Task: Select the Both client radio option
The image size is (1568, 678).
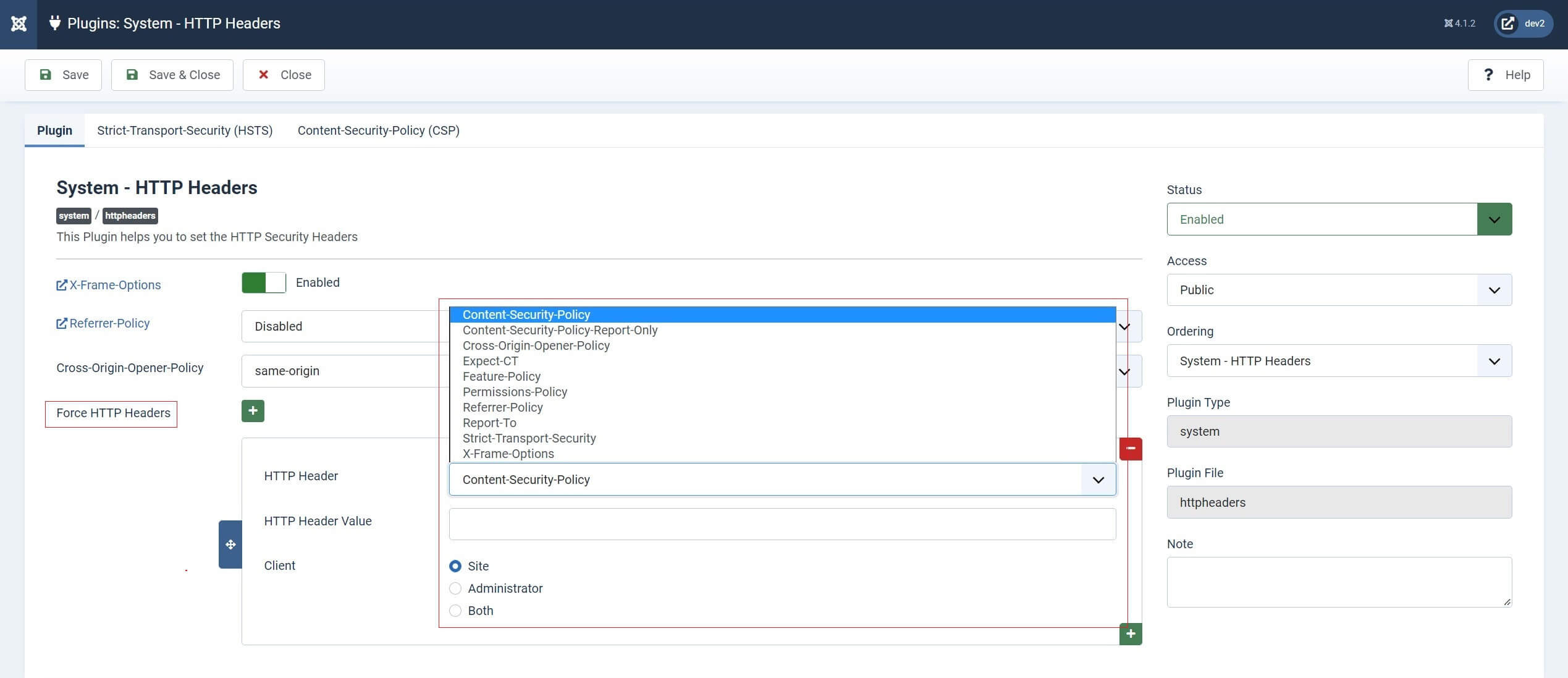Action: coord(455,611)
